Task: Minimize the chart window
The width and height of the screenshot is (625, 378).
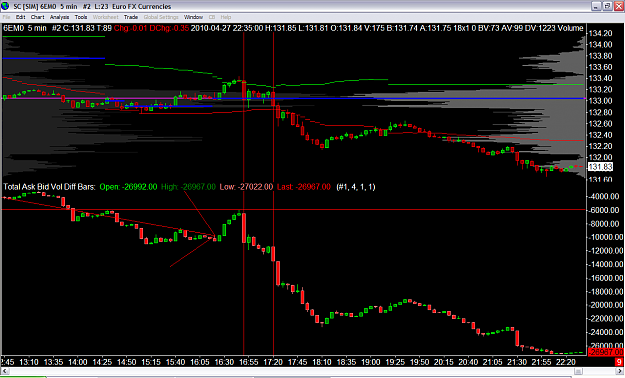Action: click(x=596, y=6)
